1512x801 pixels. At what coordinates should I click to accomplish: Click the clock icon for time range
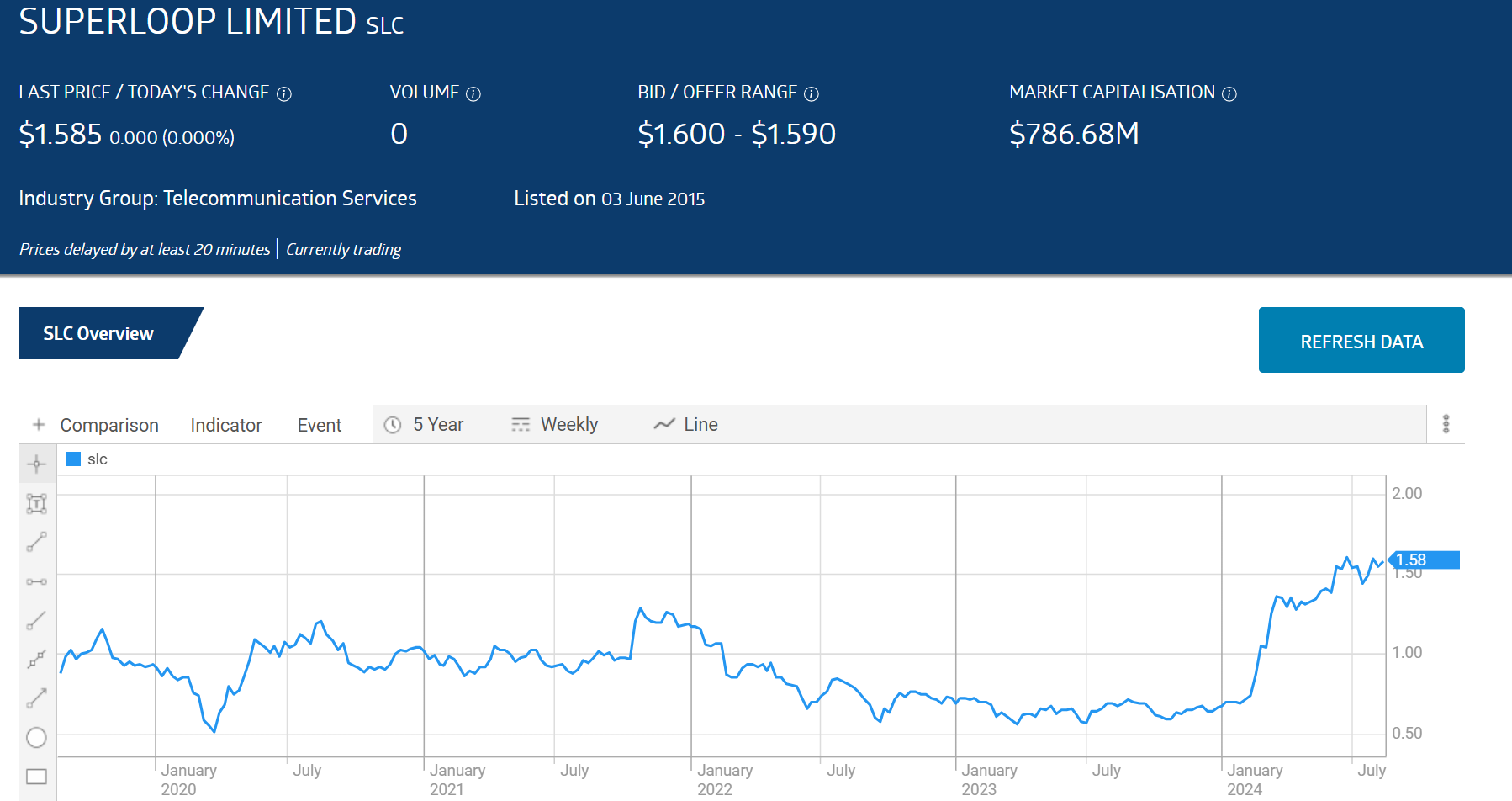tap(393, 425)
